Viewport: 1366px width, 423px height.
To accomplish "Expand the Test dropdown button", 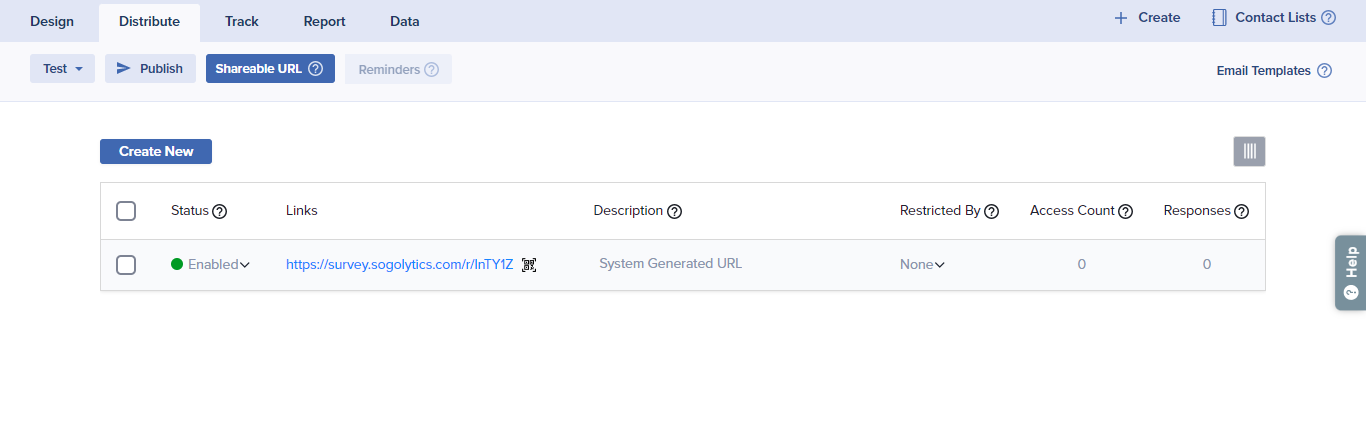I will (x=62, y=69).
